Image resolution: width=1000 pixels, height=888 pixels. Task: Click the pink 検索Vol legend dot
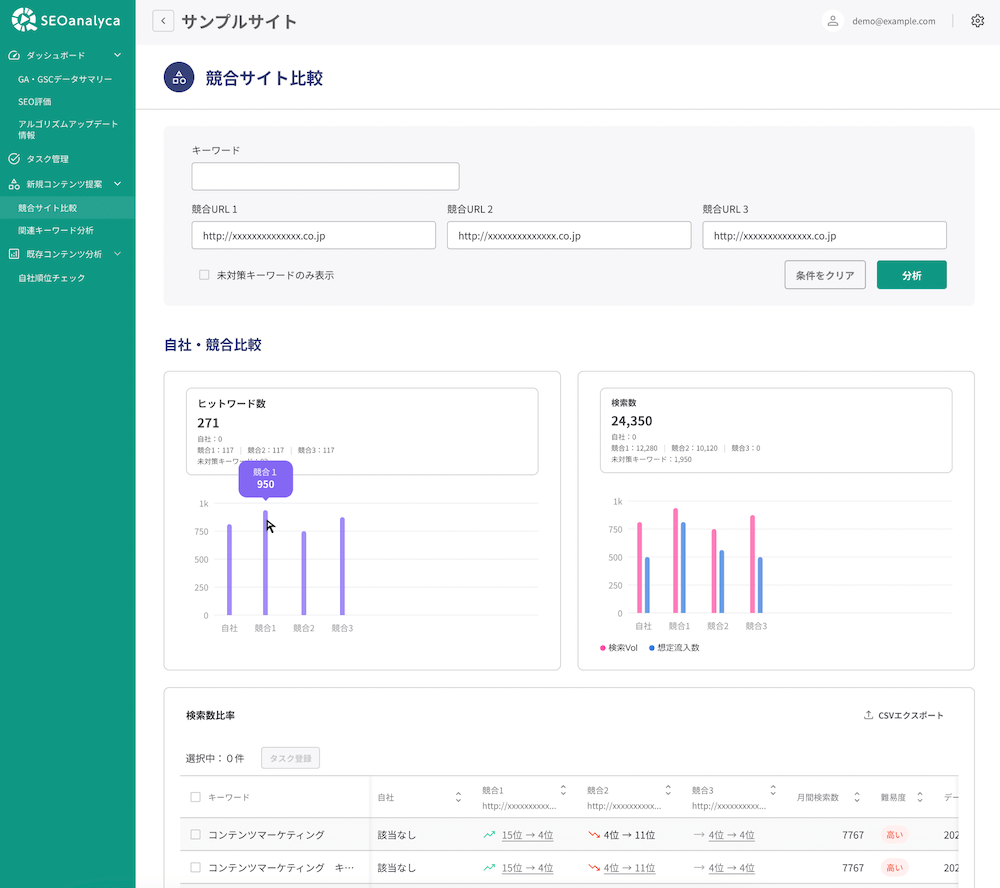(603, 648)
